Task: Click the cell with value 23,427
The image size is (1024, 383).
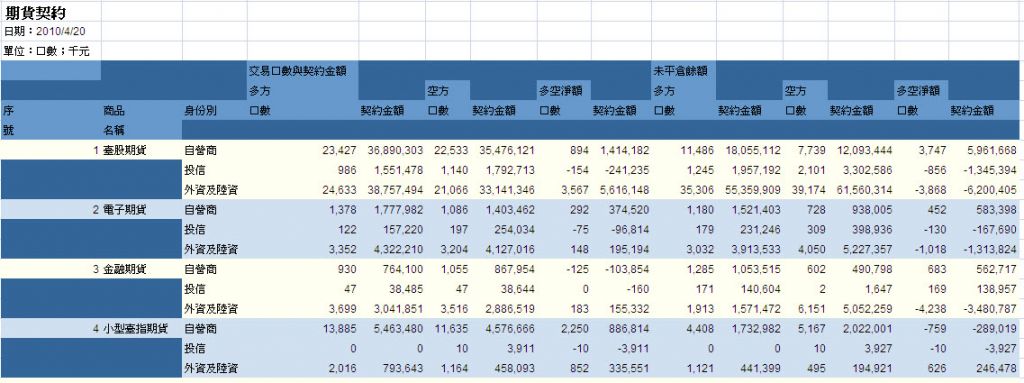Action: [x=340, y=151]
